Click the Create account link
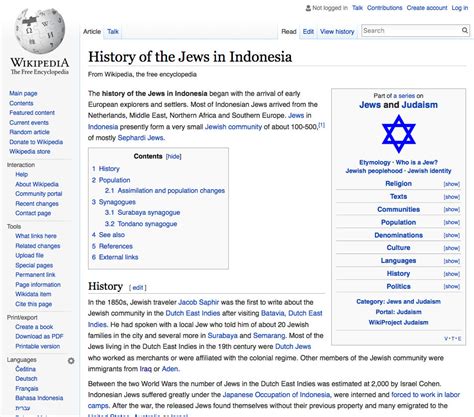This screenshot has width=474, height=417. point(427,8)
